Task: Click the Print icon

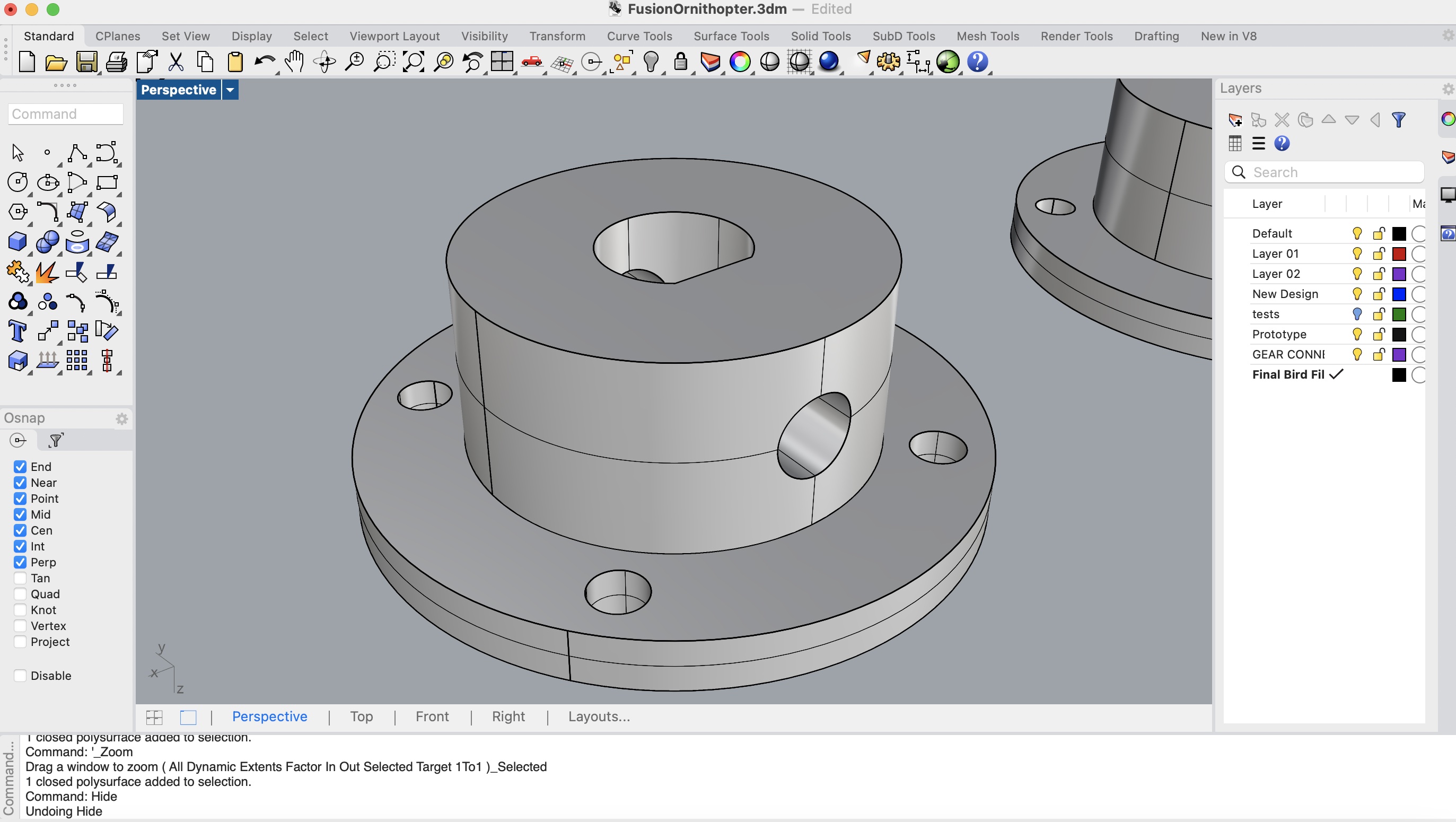Action: (x=116, y=62)
